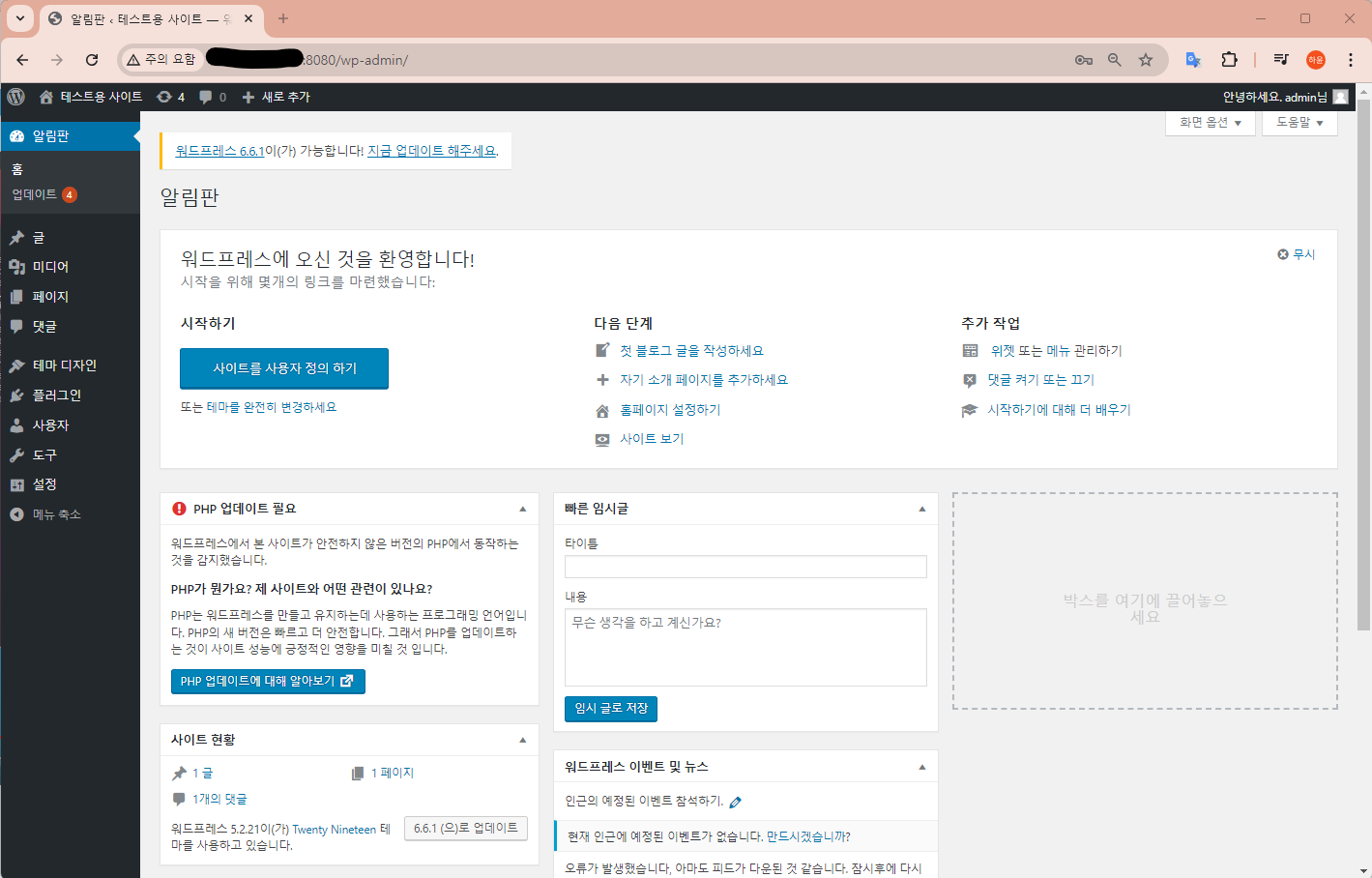Open Chrome tab search dropdown
The width and height of the screenshot is (1372, 878).
click(19, 18)
